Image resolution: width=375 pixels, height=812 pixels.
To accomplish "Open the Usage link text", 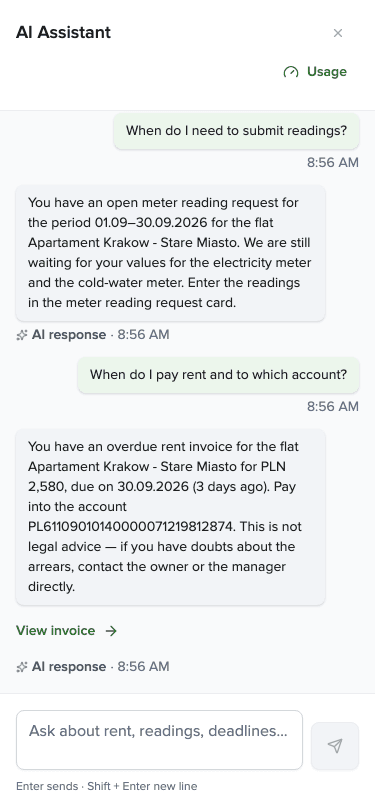I will (x=327, y=71).
